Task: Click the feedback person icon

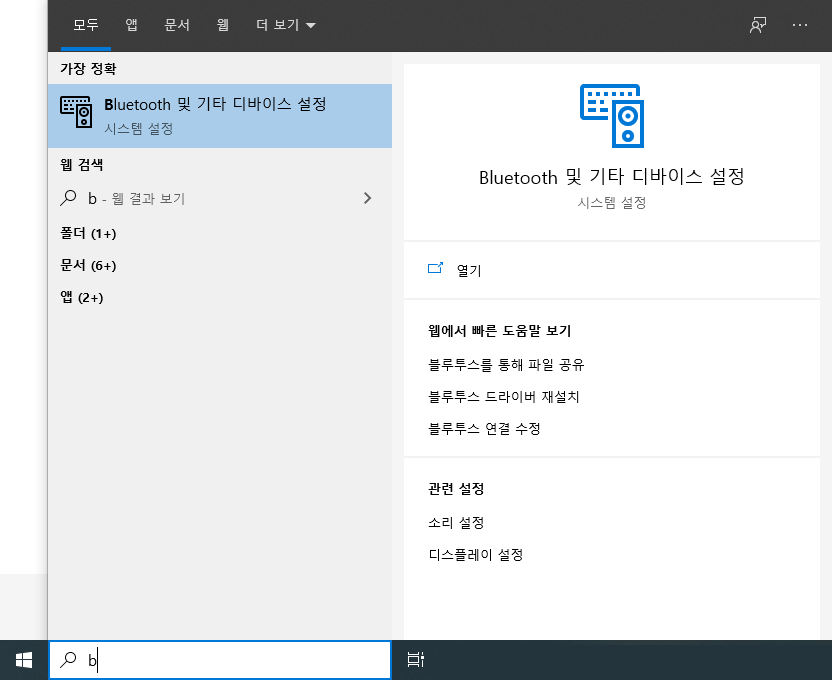Action: pyautogui.click(x=758, y=25)
